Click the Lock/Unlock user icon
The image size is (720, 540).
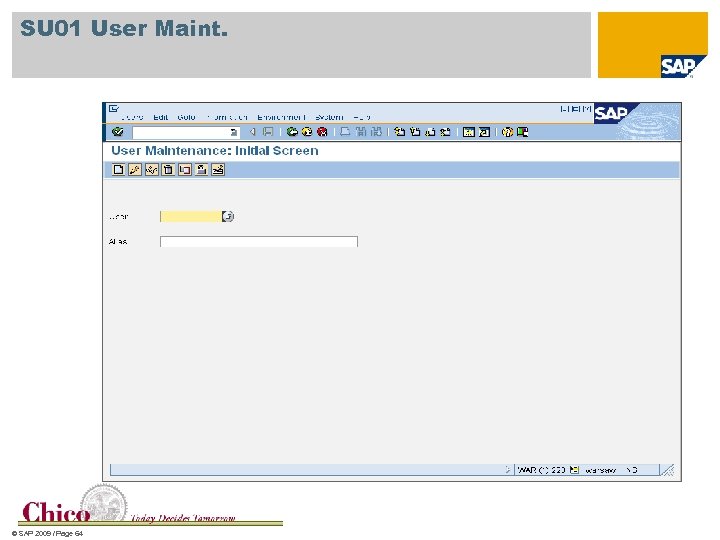(x=201, y=169)
